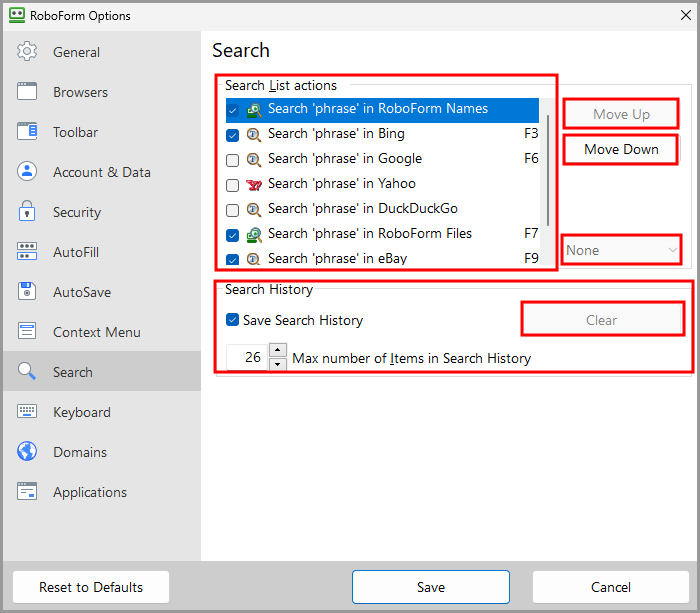The width and height of the screenshot is (700, 613).
Task: Enable the Search in Yahoo checkbox
Action: [233, 185]
